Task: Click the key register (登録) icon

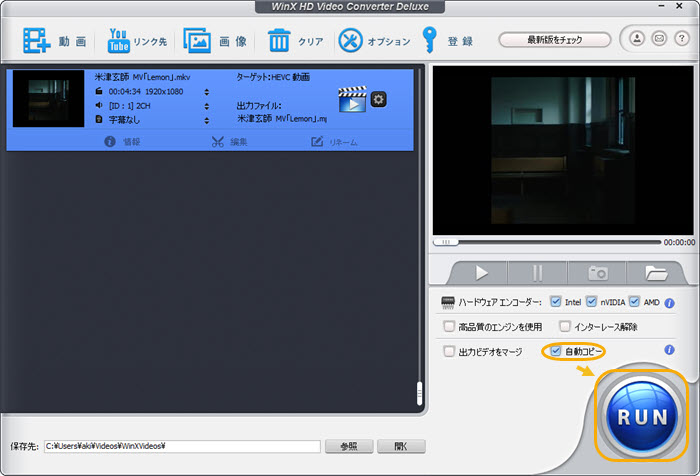Action: click(x=429, y=40)
